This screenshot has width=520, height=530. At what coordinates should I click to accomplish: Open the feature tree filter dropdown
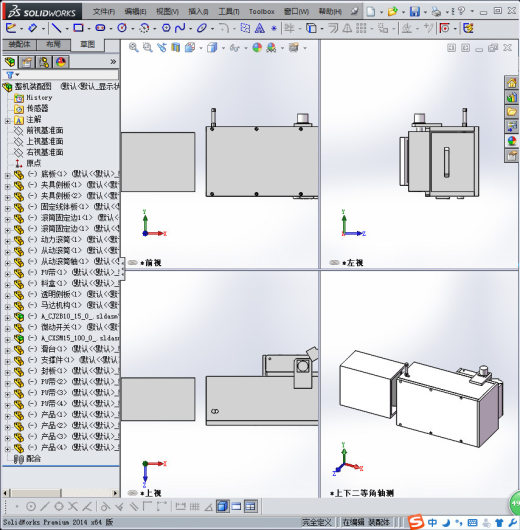pyautogui.click(x=13, y=75)
